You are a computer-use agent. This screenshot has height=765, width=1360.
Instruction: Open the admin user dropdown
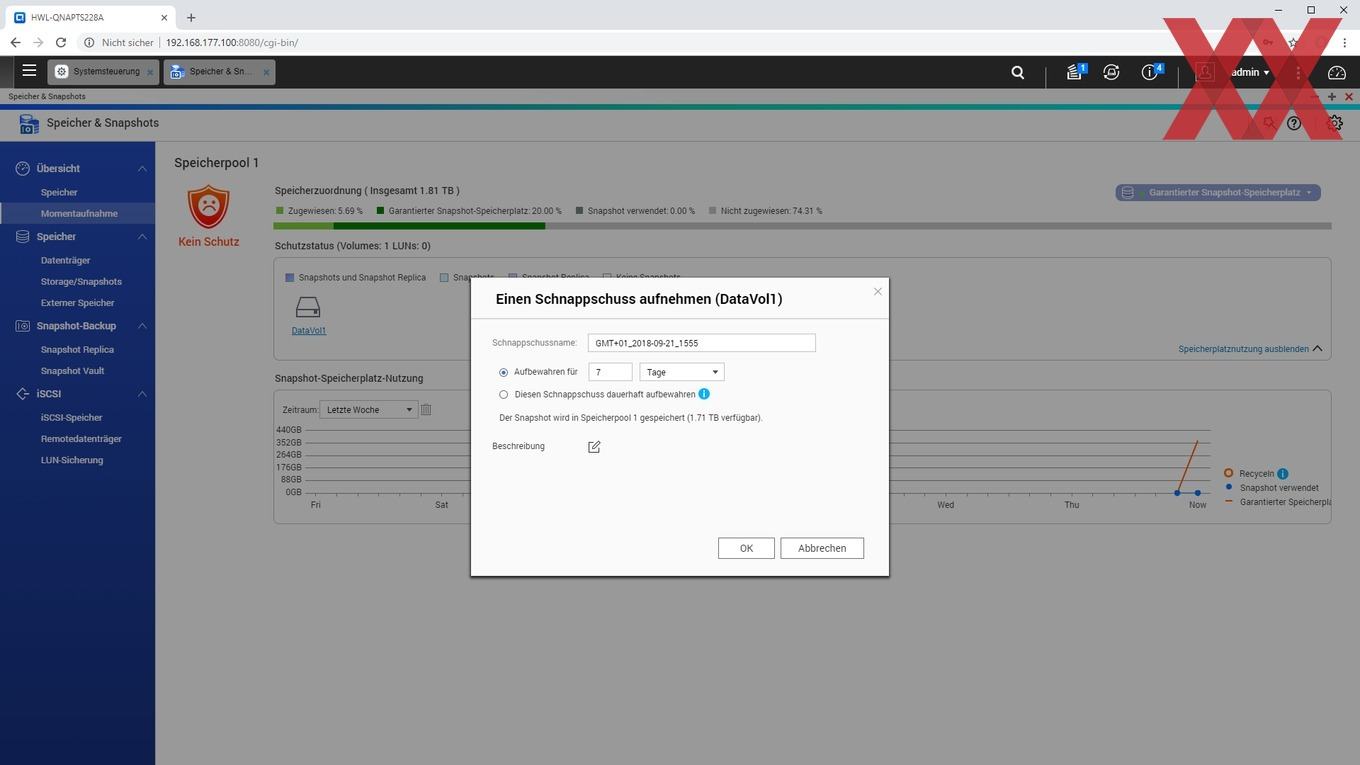(x=1250, y=72)
